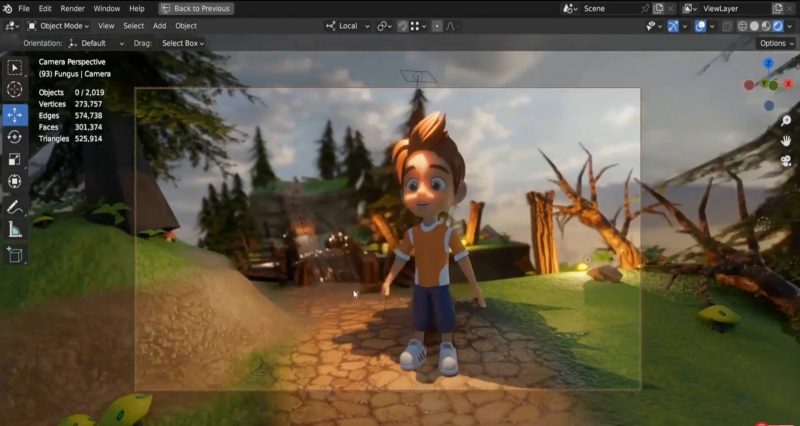
Task: Toggle proportional editing
Action: point(437,26)
